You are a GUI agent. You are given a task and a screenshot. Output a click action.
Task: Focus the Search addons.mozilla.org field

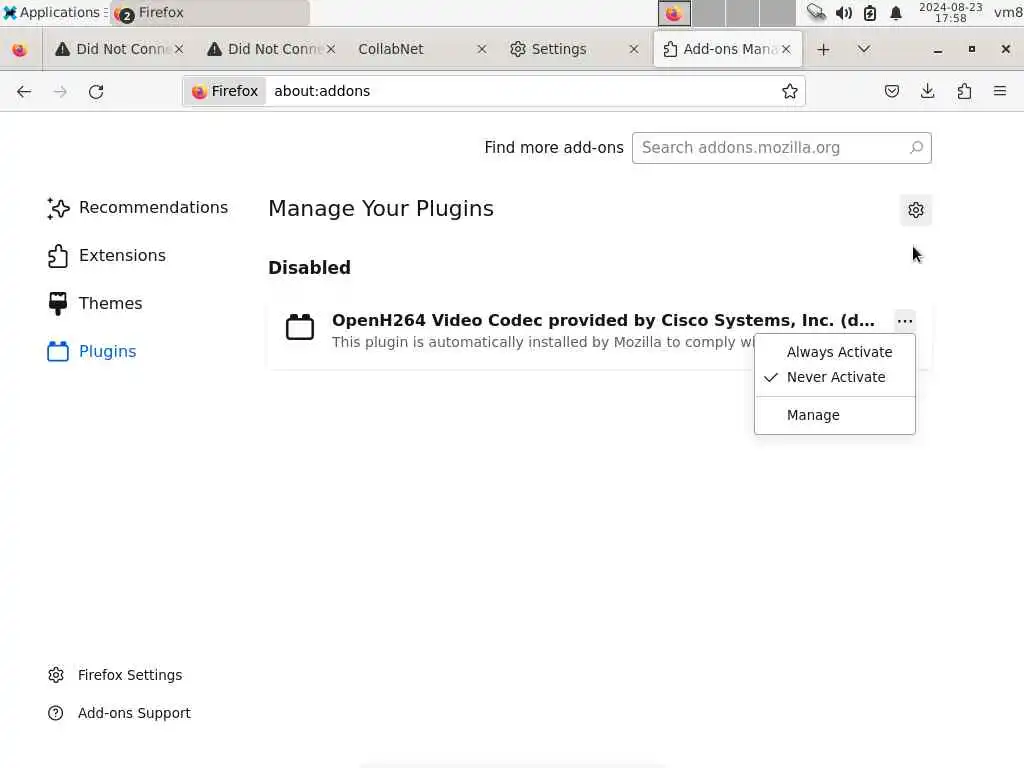coord(782,148)
